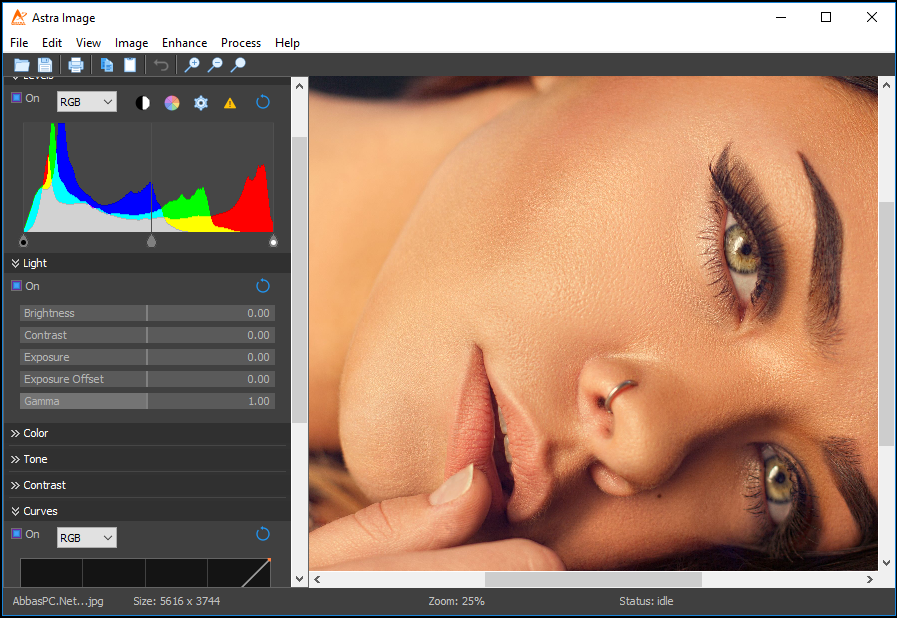Viewport: 897px width, 618px height.
Task: Save the image with the floppy disk icon
Action: [x=45, y=65]
